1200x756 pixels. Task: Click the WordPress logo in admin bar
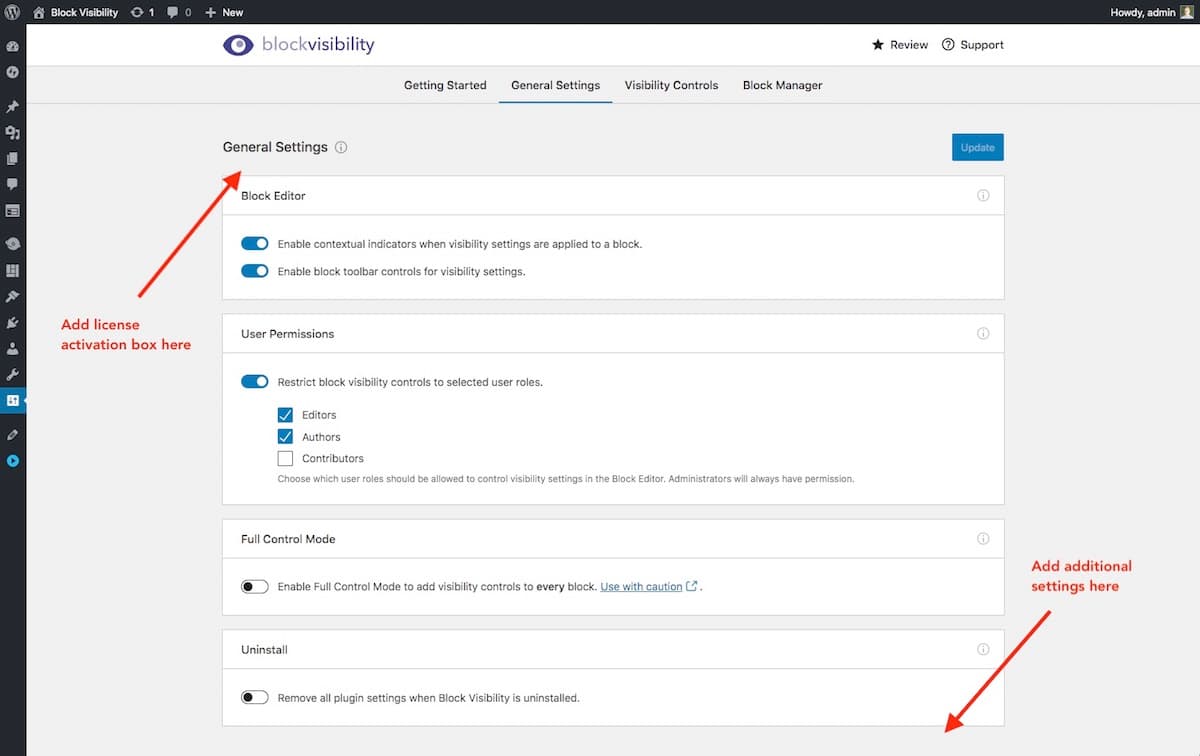pyautogui.click(x=13, y=12)
